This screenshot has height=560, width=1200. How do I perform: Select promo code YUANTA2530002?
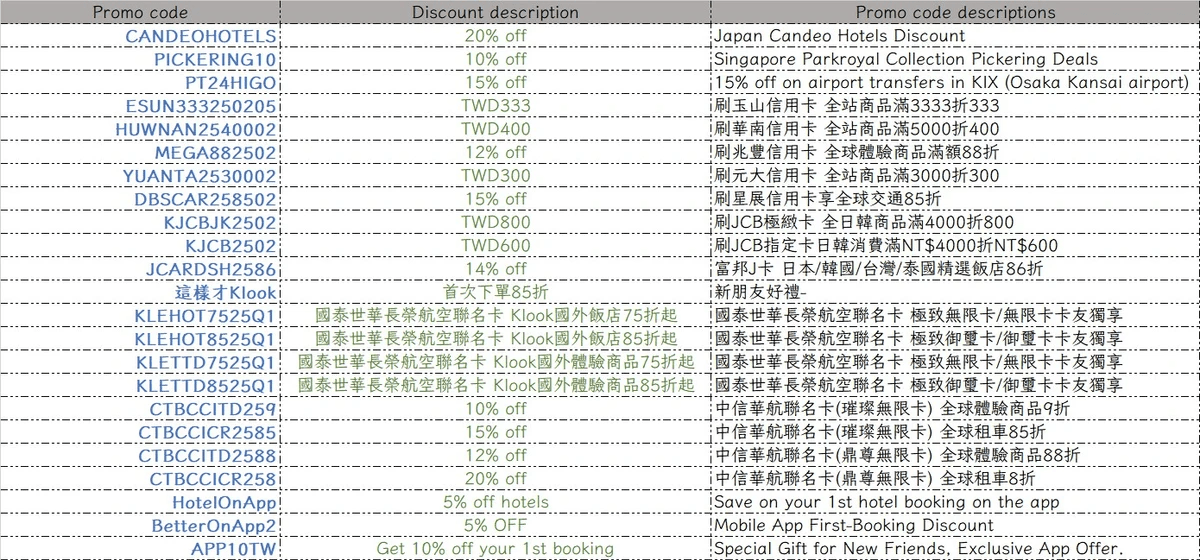point(200,176)
